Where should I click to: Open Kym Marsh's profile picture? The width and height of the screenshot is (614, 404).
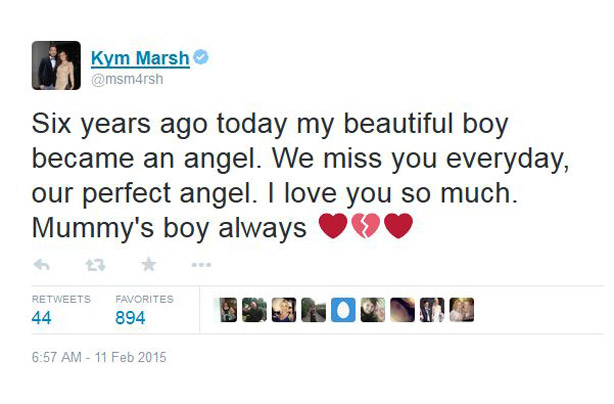tap(56, 65)
